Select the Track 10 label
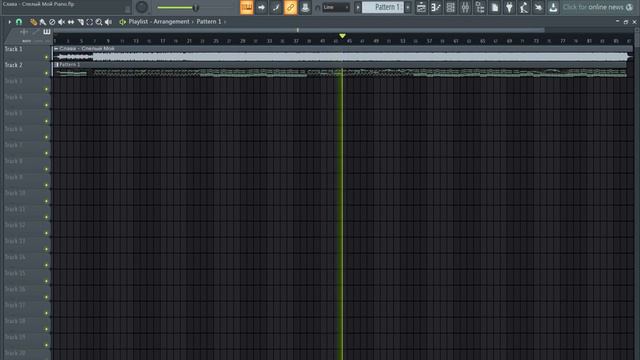This screenshot has width=640, height=360. click(15, 193)
